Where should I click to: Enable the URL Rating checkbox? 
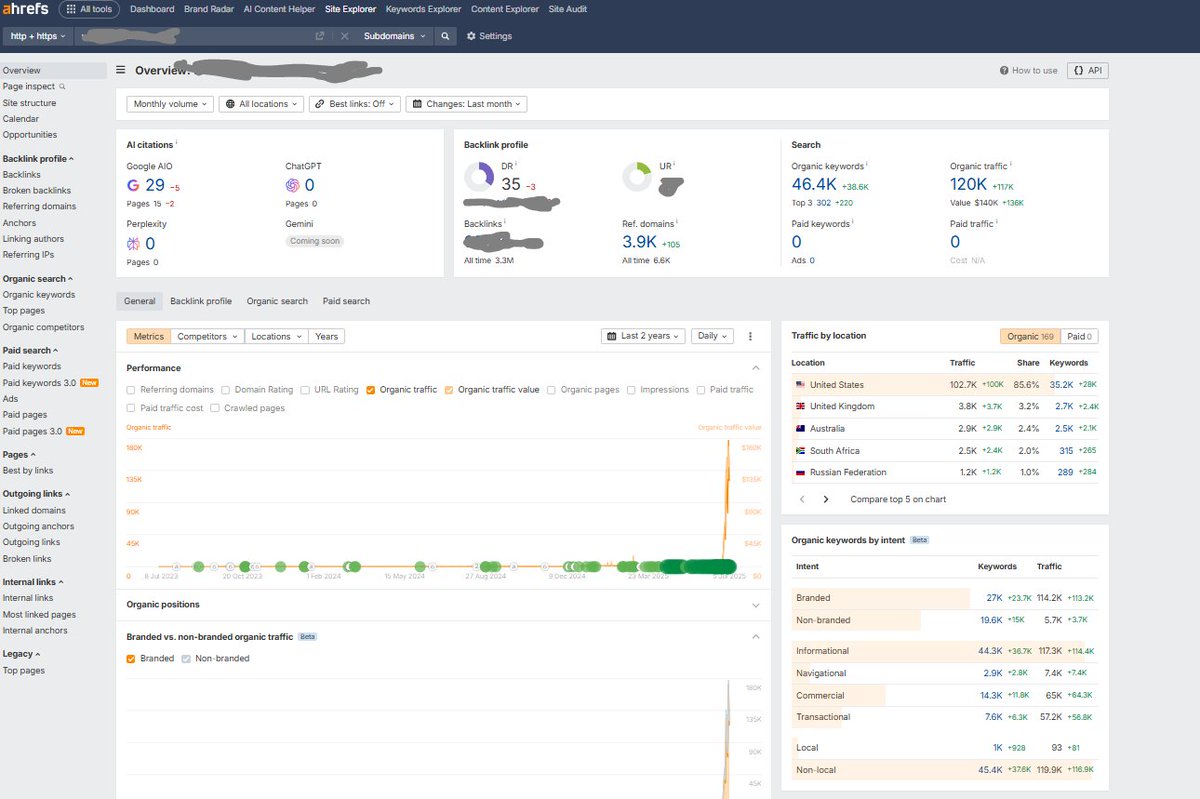coord(304,390)
